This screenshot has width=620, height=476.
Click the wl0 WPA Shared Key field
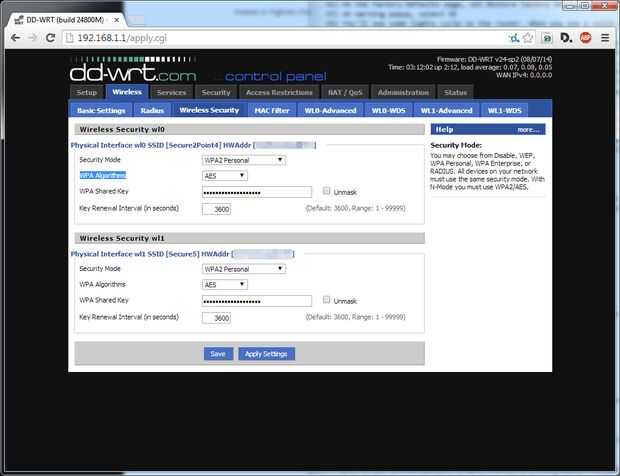[x=257, y=192]
